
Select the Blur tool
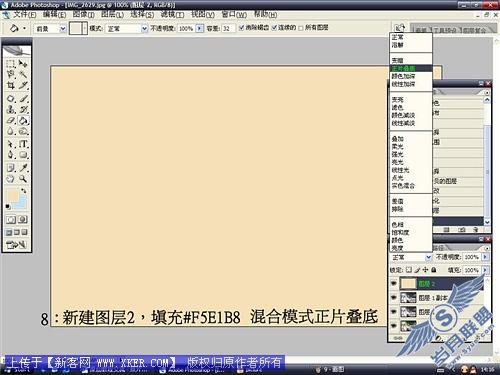tap(11, 131)
